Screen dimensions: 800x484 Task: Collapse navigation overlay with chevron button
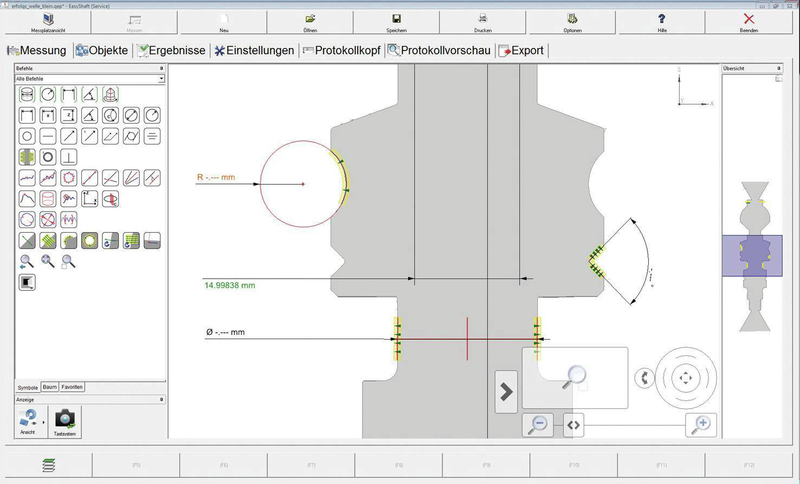pos(507,392)
